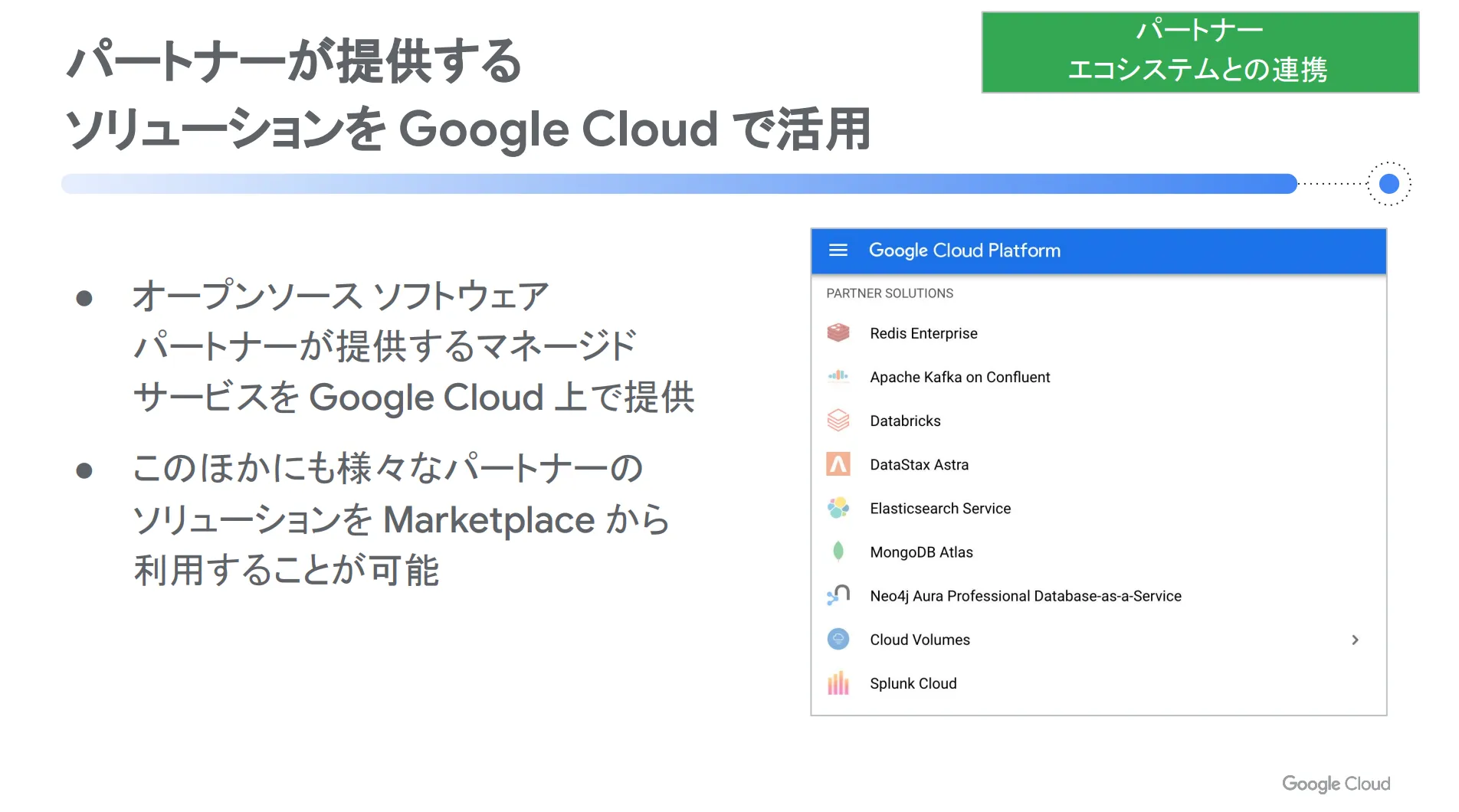Click the DataStax Astra orange icon
Image resolution: width=1459 pixels, height=812 pixels.
coord(838,464)
